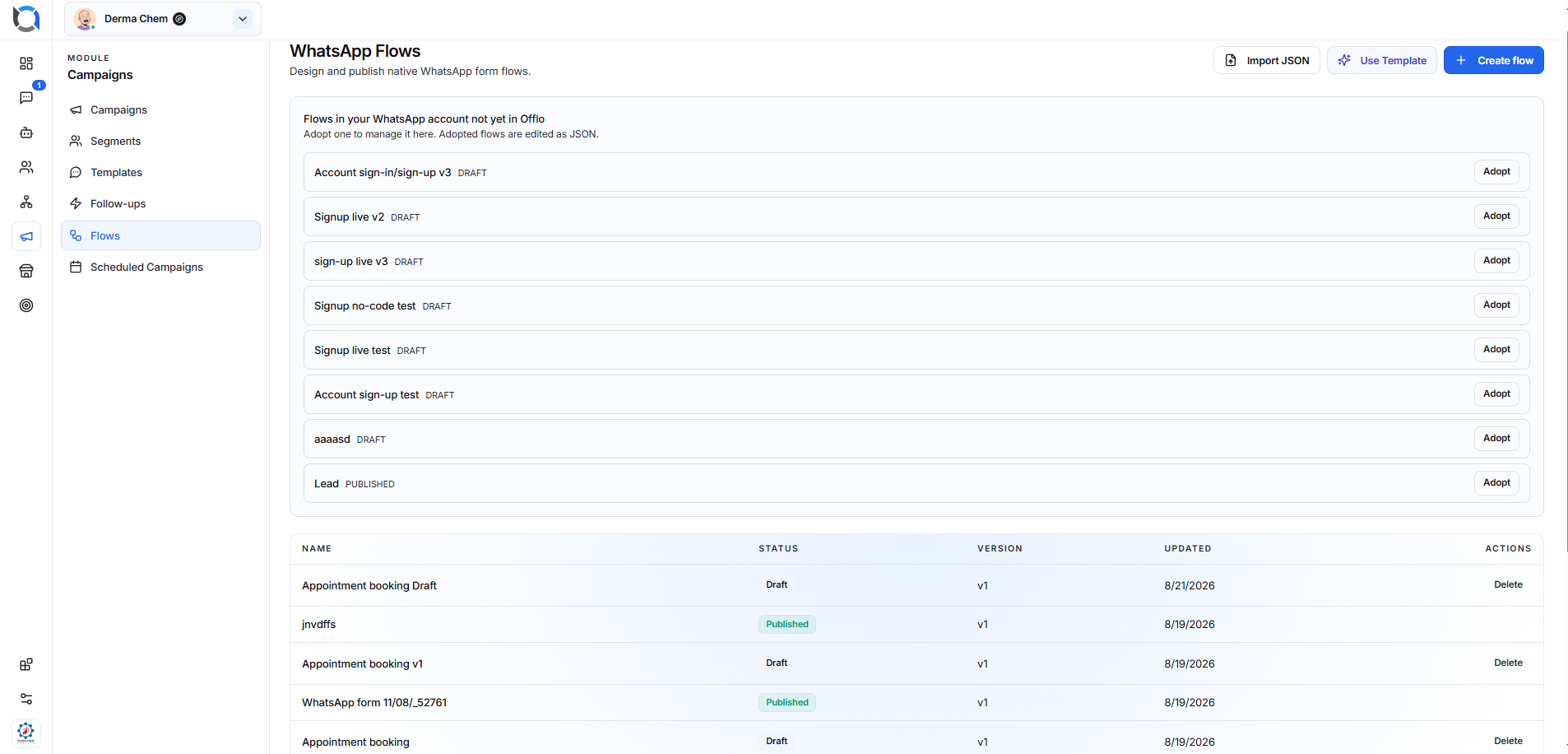Click the Create flow button

[x=1493, y=60]
